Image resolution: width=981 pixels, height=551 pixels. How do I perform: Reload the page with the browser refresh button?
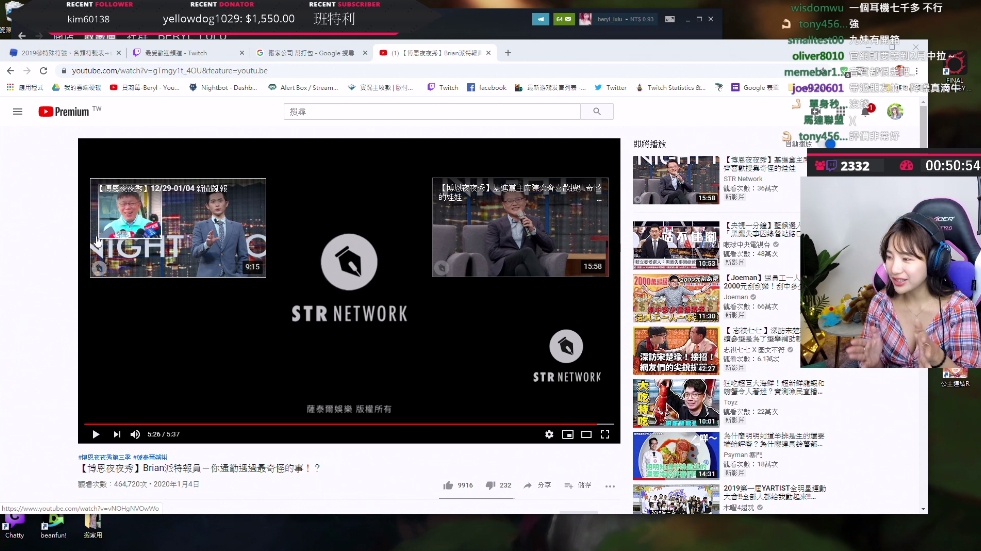(43, 70)
